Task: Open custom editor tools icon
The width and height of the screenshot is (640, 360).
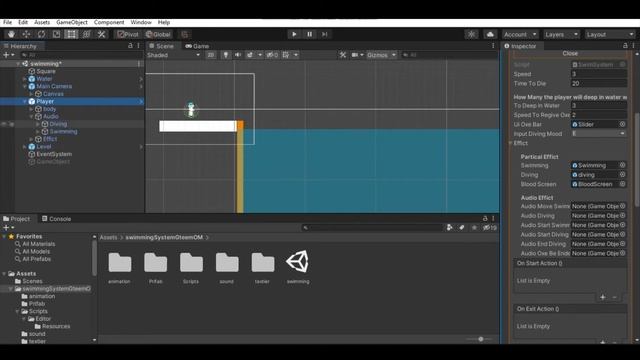Action: (x=101, y=34)
